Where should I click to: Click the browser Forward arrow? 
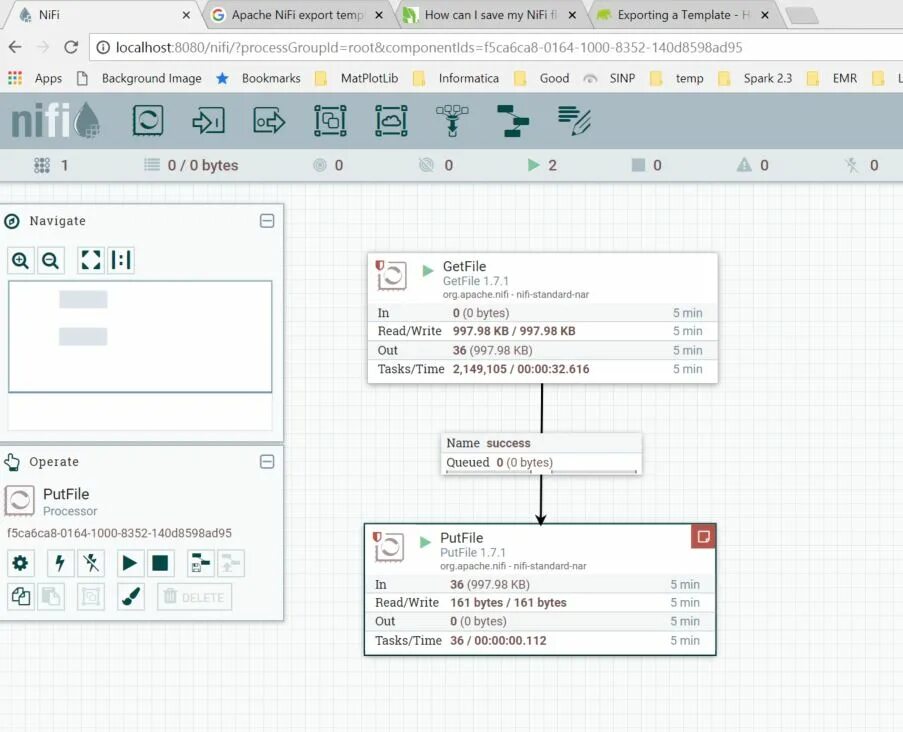click(43, 47)
